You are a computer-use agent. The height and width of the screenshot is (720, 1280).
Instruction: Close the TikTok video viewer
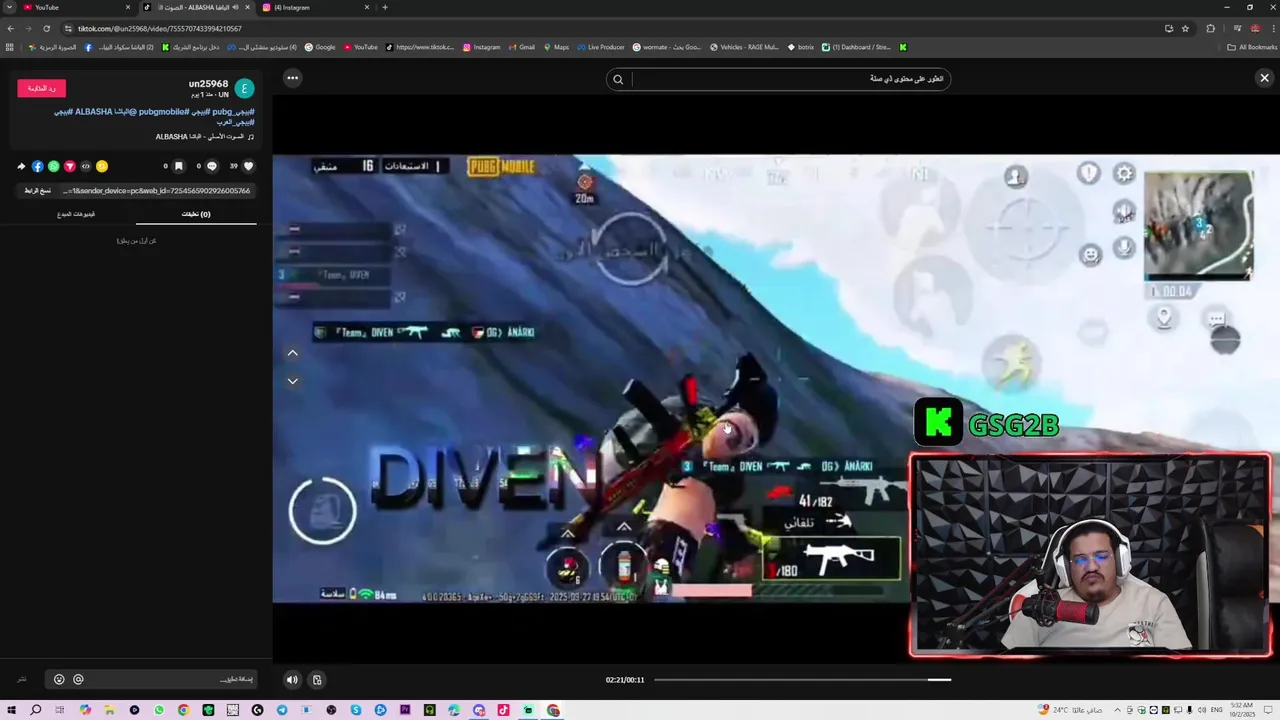pos(1264,78)
